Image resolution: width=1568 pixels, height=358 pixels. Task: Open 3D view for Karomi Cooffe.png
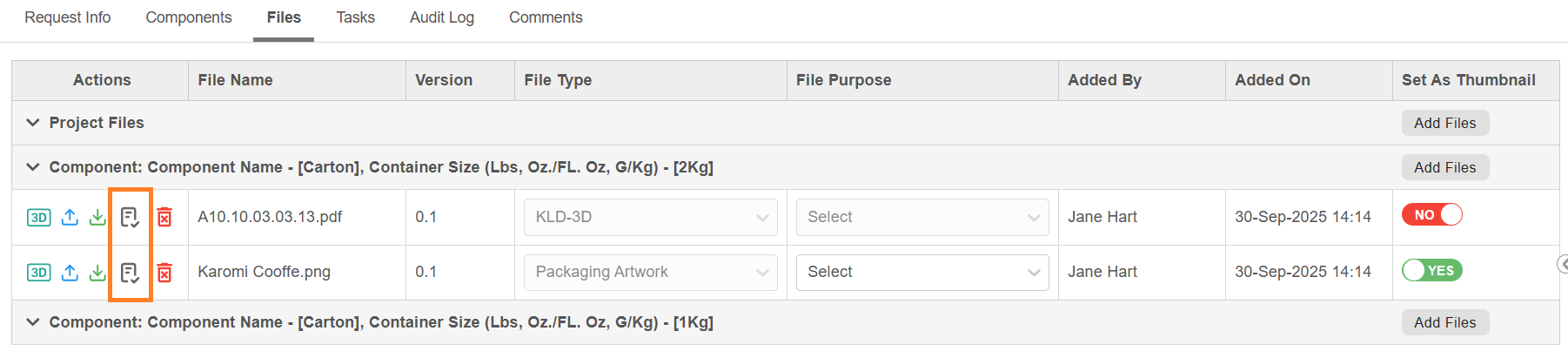point(38,273)
